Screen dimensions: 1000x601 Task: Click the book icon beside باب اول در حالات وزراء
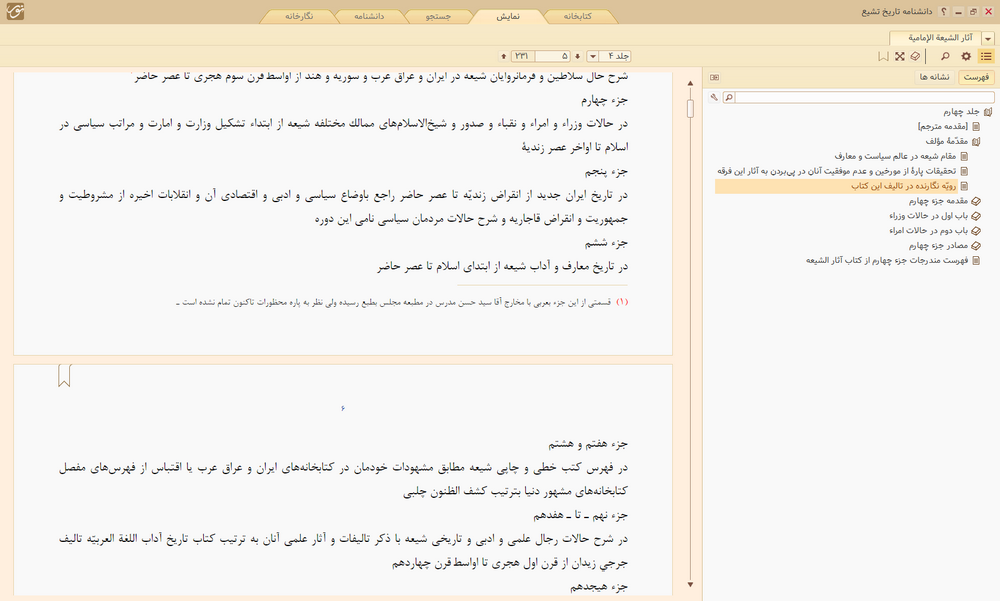[x=976, y=216]
